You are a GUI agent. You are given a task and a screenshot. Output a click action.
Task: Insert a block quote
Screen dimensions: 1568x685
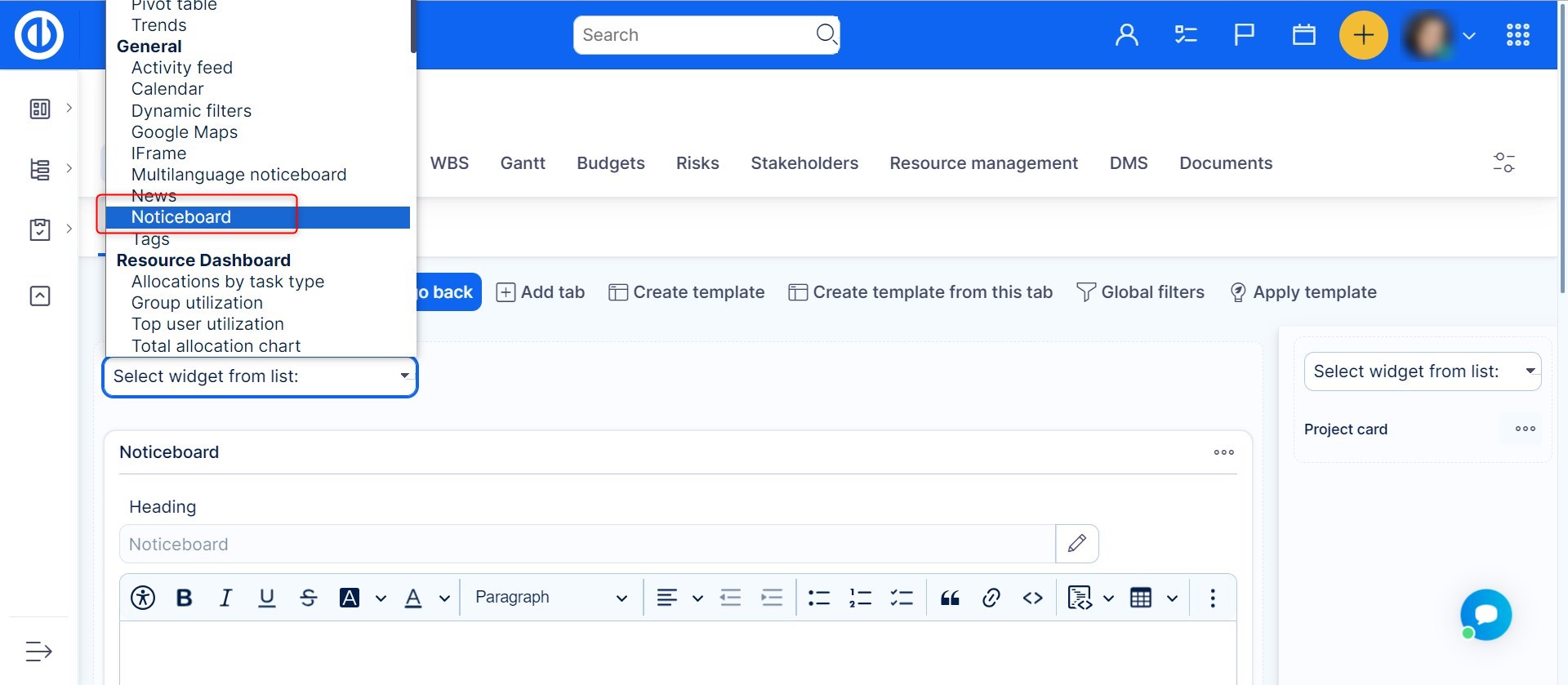pyautogui.click(x=950, y=598)
